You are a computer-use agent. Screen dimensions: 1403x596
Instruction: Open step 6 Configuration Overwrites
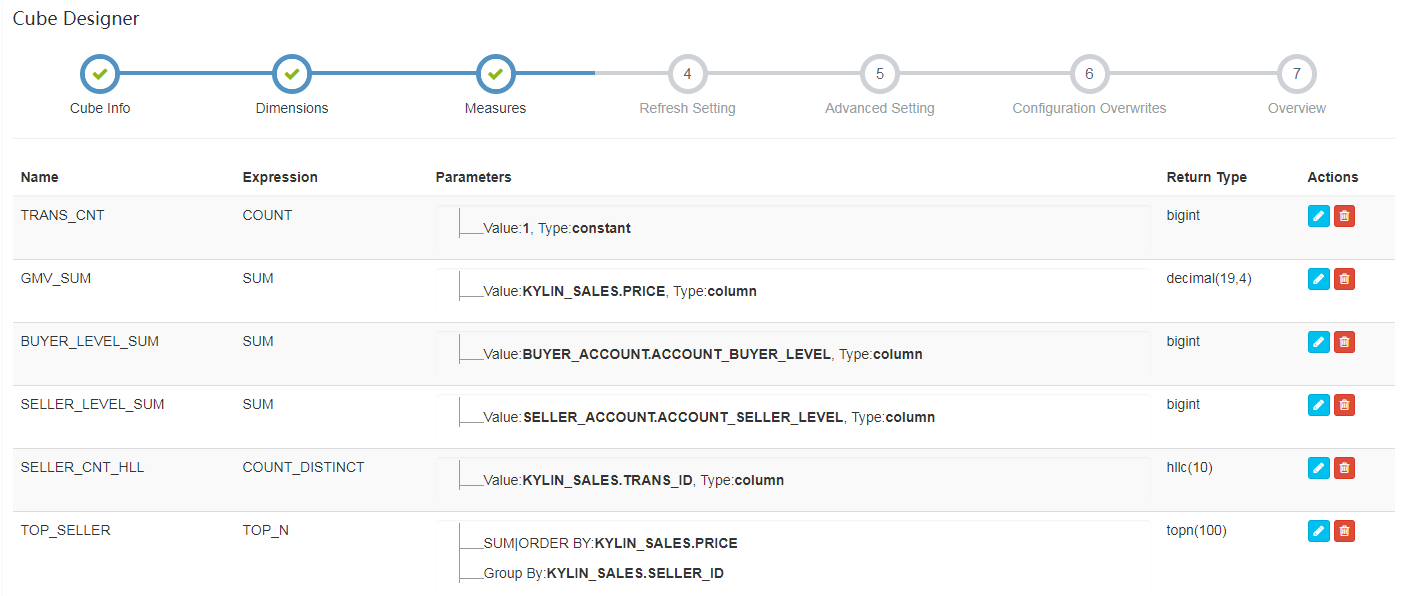pos(1089,73)
